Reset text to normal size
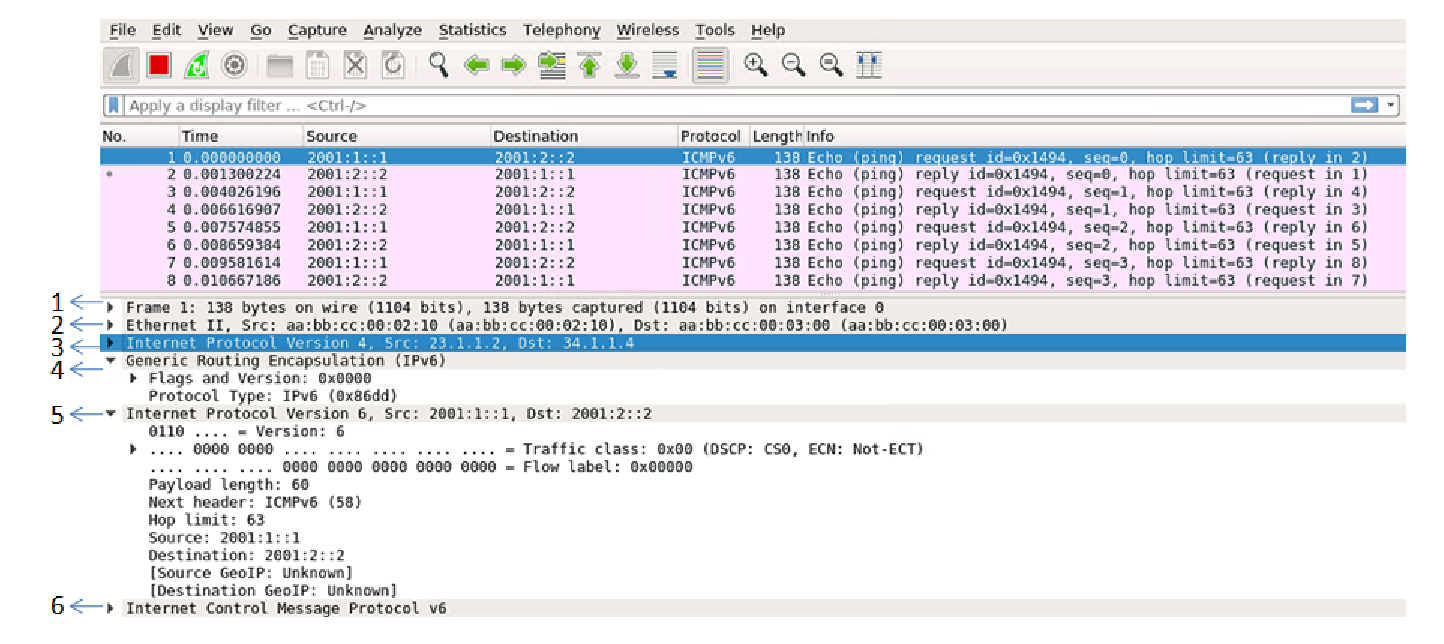 (x=831, y=65)
